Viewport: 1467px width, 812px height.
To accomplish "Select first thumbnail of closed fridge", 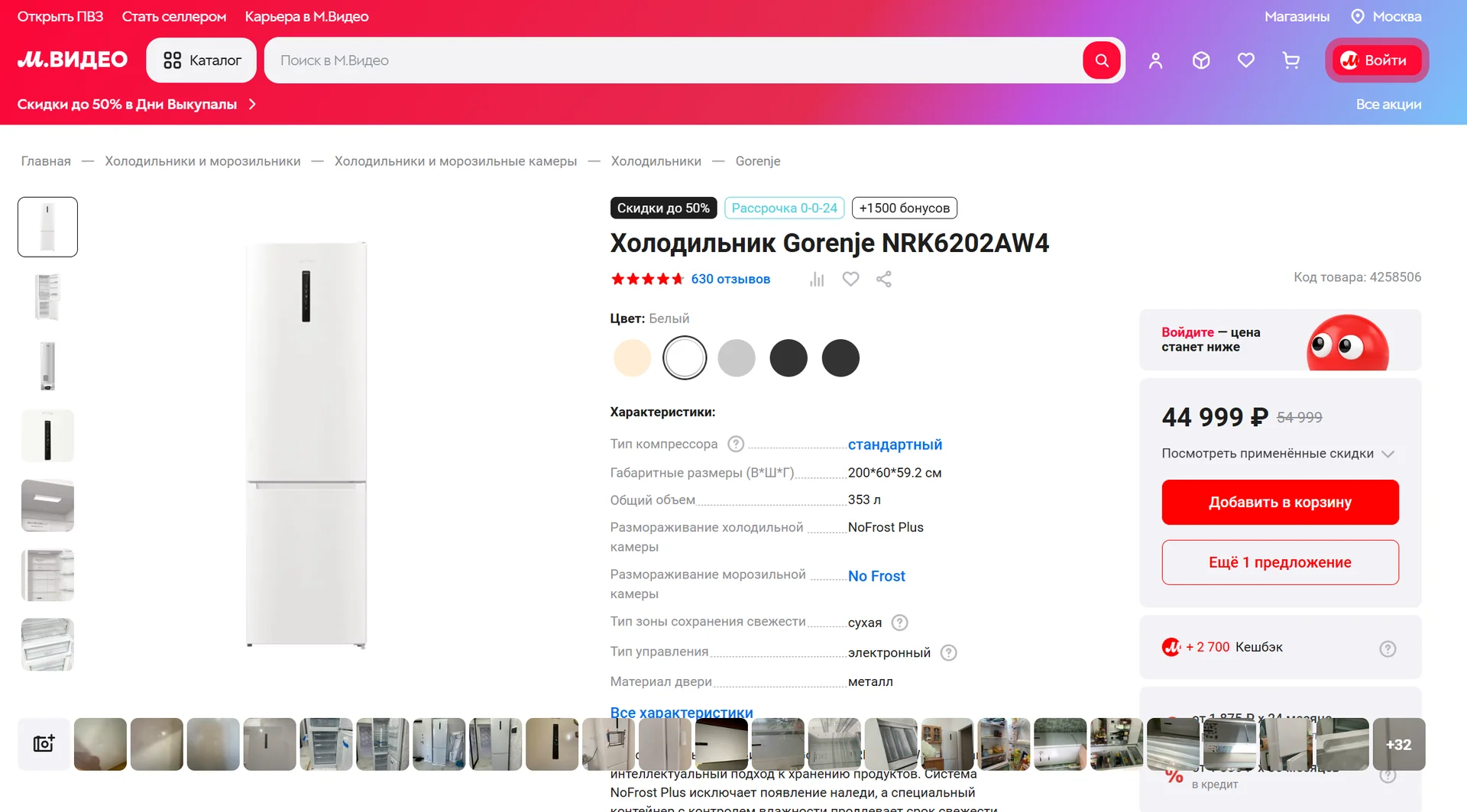I will pos(47,227).
